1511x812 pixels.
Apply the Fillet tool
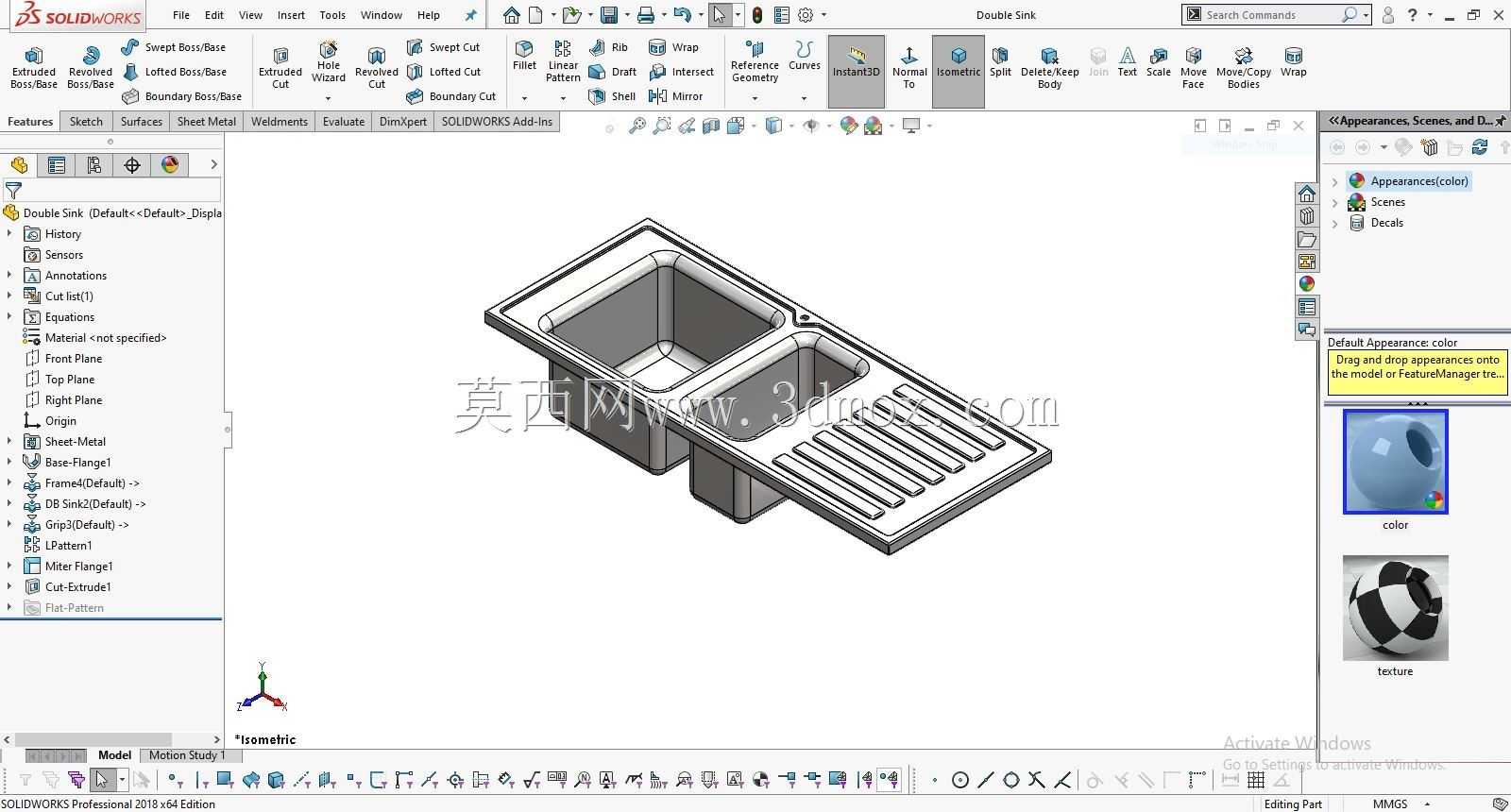524,56
